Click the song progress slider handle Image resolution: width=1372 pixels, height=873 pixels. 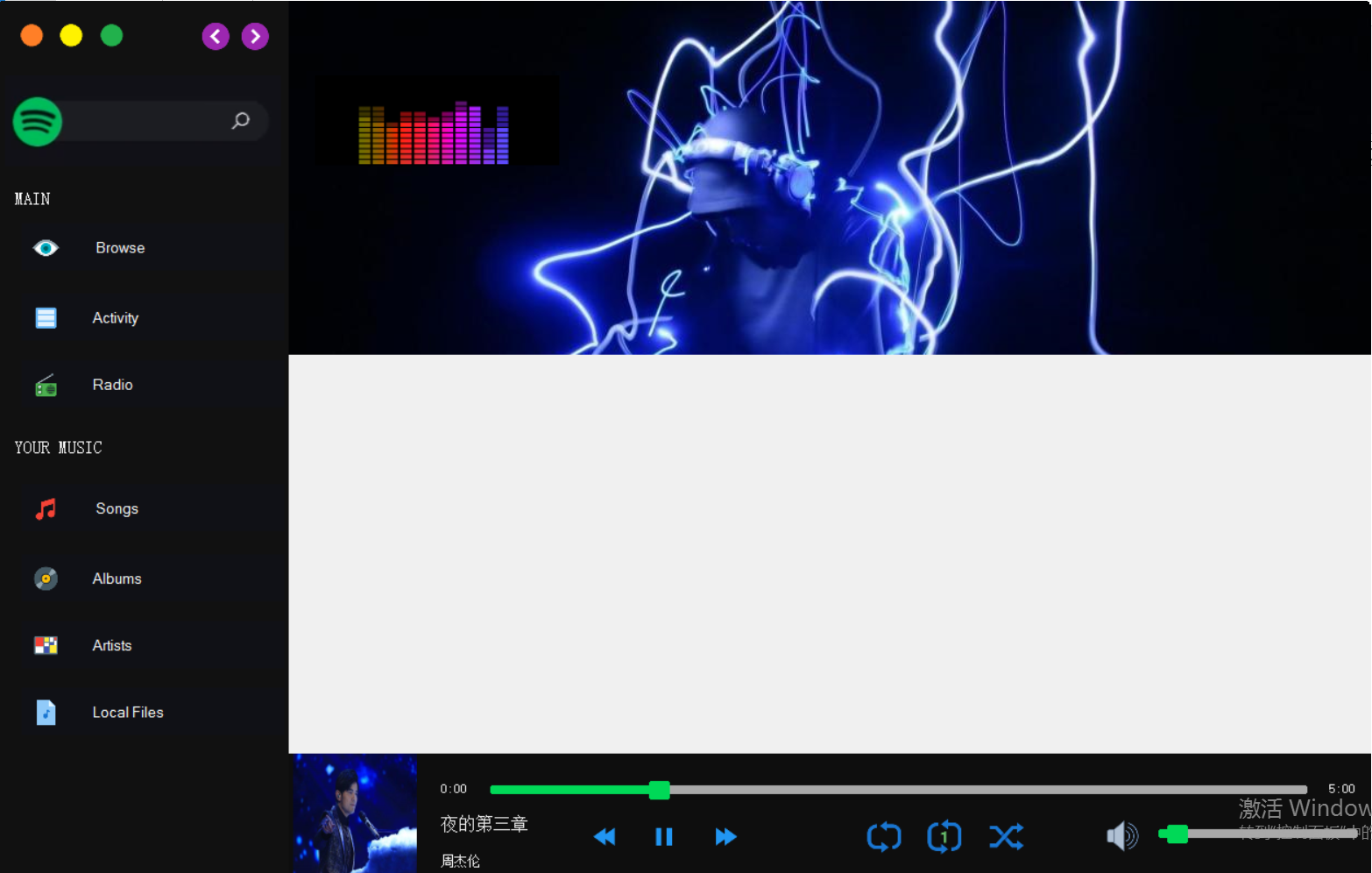pos(659,790)
